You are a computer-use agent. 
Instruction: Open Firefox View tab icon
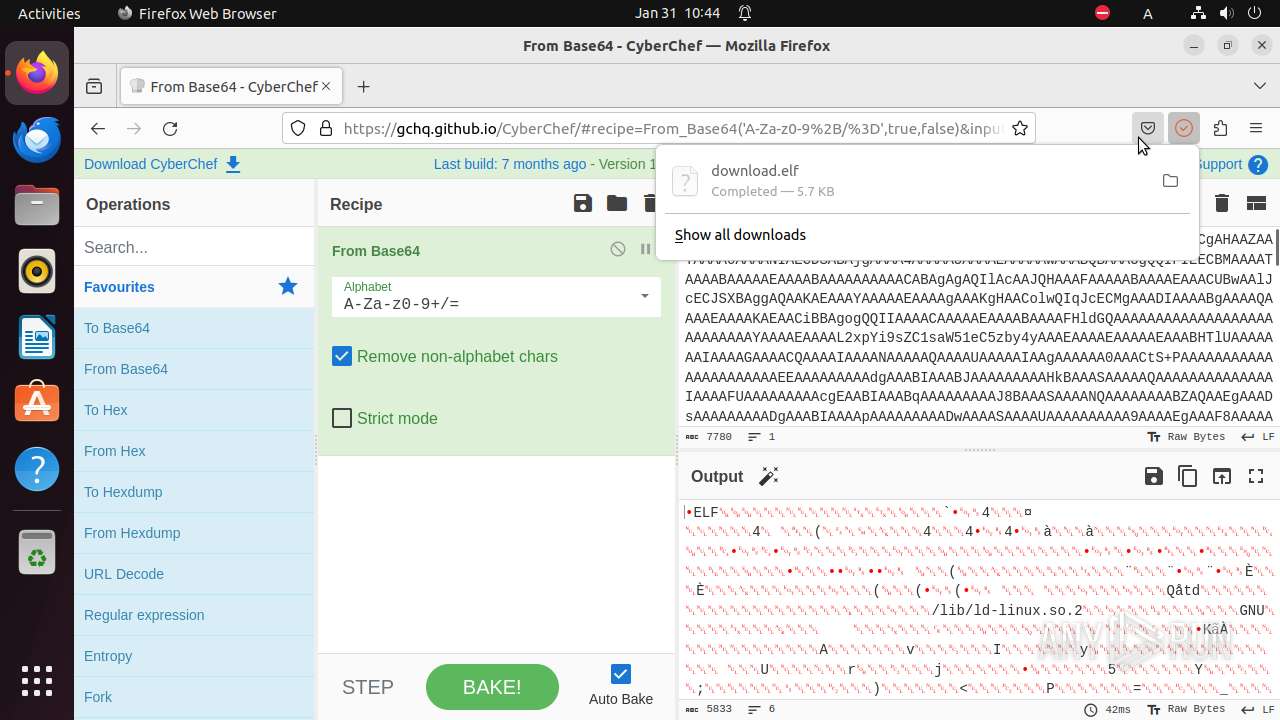click(94, 87)
